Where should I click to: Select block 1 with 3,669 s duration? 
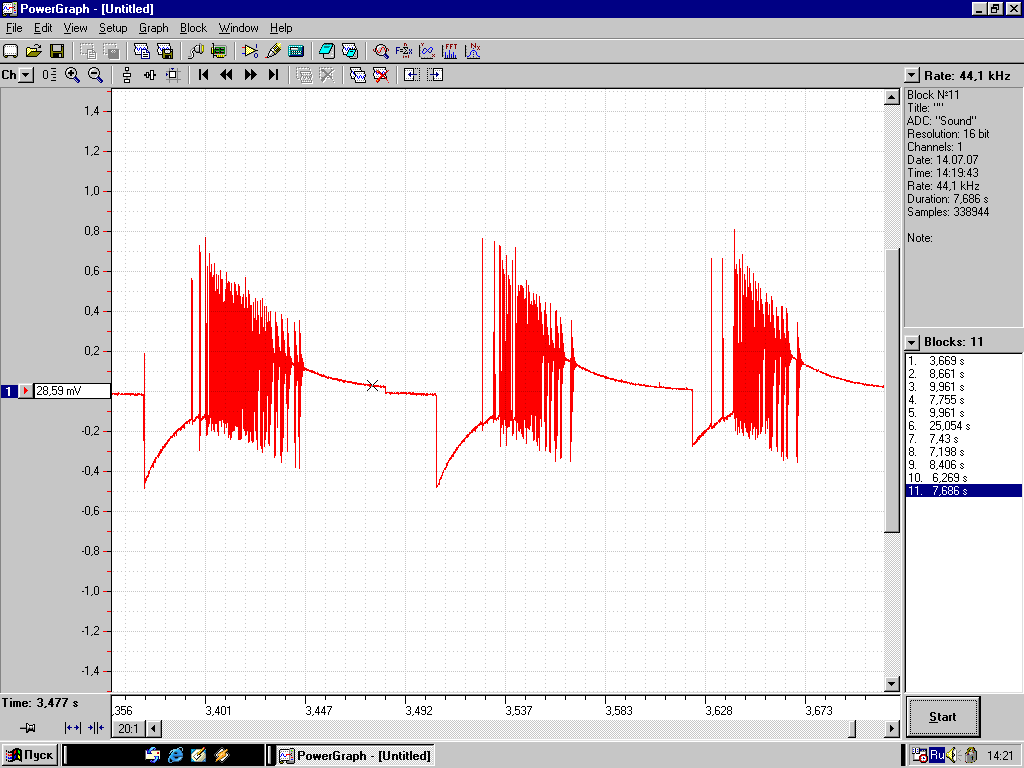point(963,360)
